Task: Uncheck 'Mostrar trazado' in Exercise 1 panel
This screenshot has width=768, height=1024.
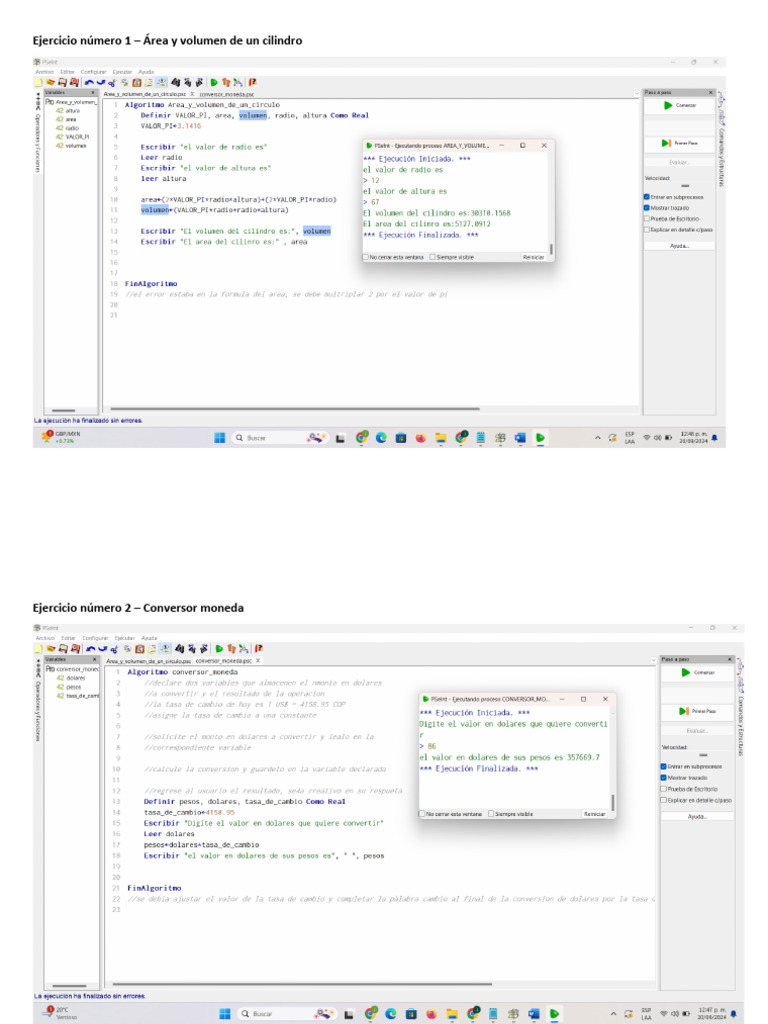Action: point(647,207)
